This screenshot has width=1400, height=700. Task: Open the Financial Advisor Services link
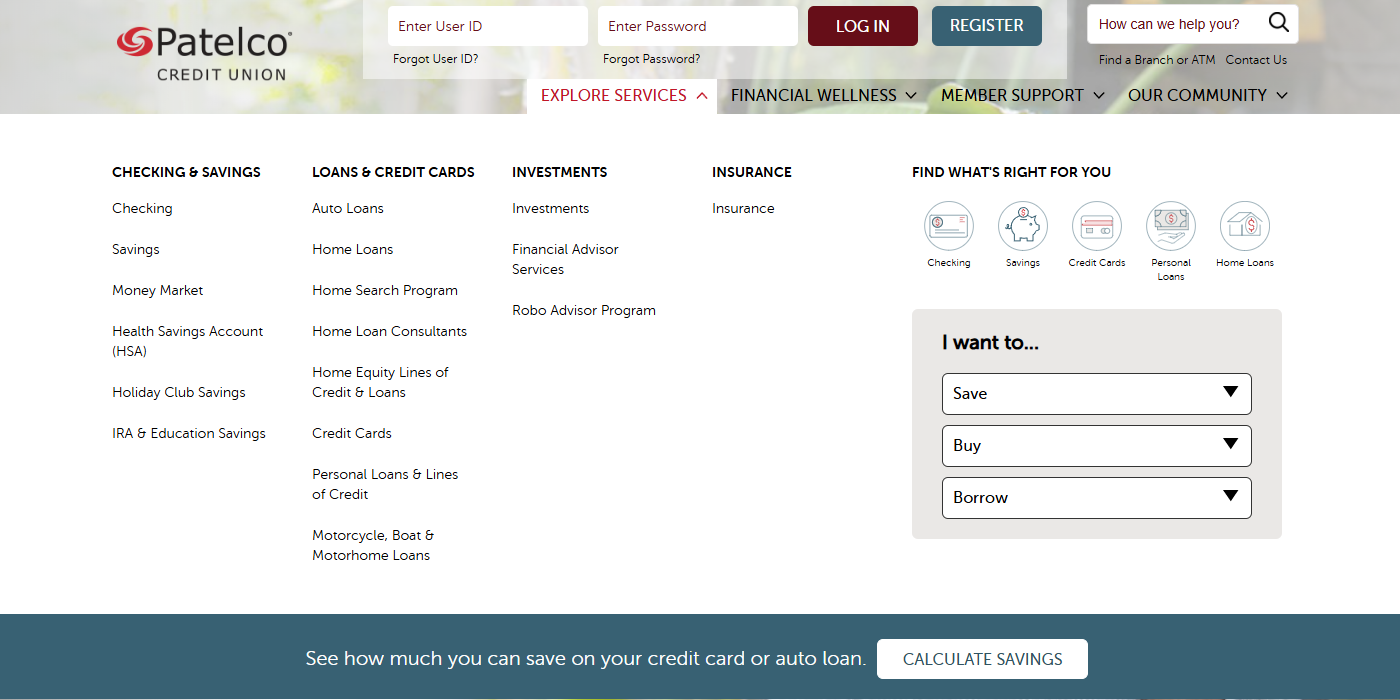(565, 259)
